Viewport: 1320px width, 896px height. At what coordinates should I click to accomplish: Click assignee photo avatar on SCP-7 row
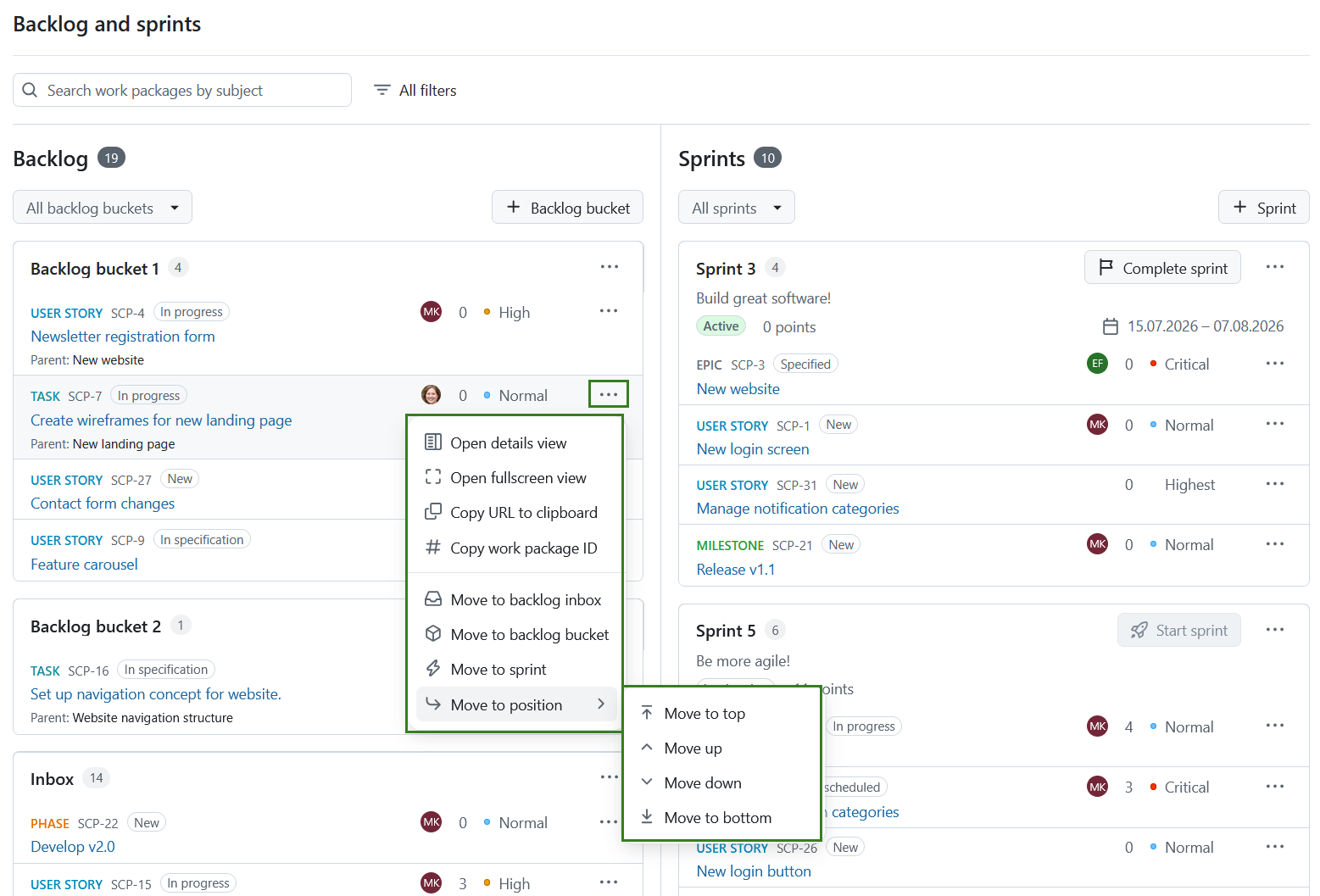(432, 395)
